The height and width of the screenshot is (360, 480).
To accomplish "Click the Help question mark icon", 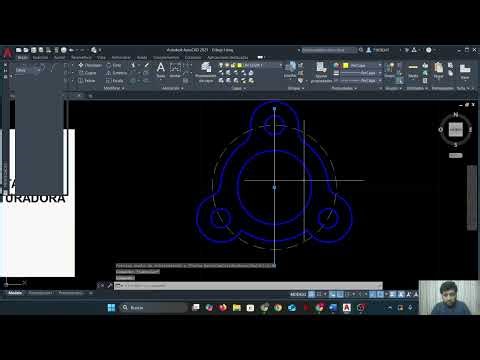I will coord(429,50).
